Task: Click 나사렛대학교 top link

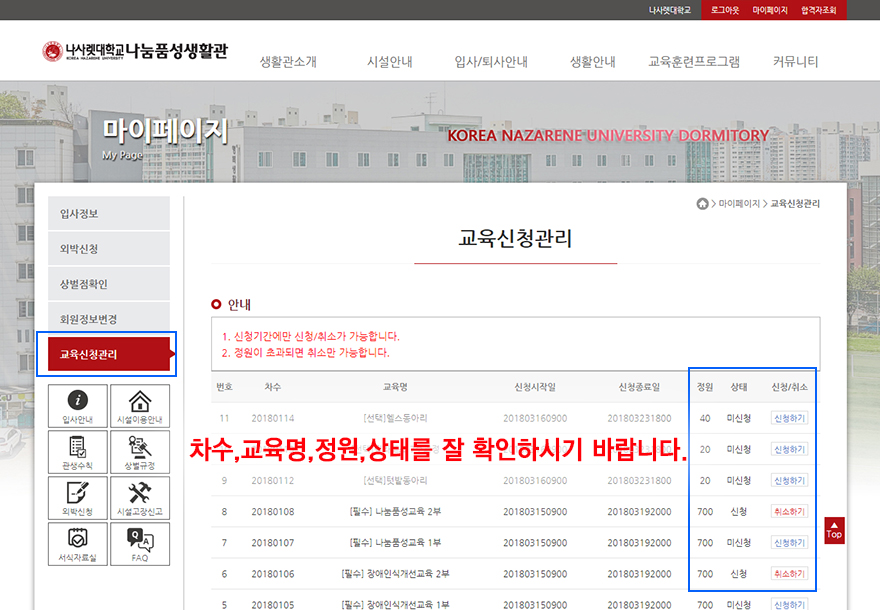Action: (x=670, y=10)
